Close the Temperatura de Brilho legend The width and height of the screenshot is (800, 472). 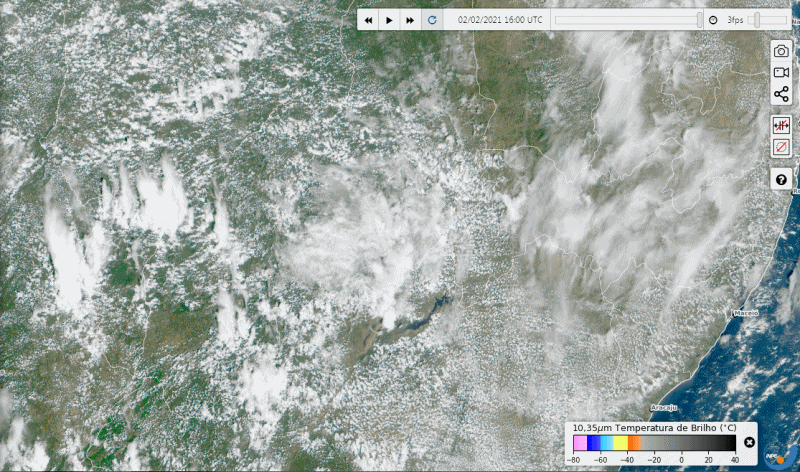point(749,442)
